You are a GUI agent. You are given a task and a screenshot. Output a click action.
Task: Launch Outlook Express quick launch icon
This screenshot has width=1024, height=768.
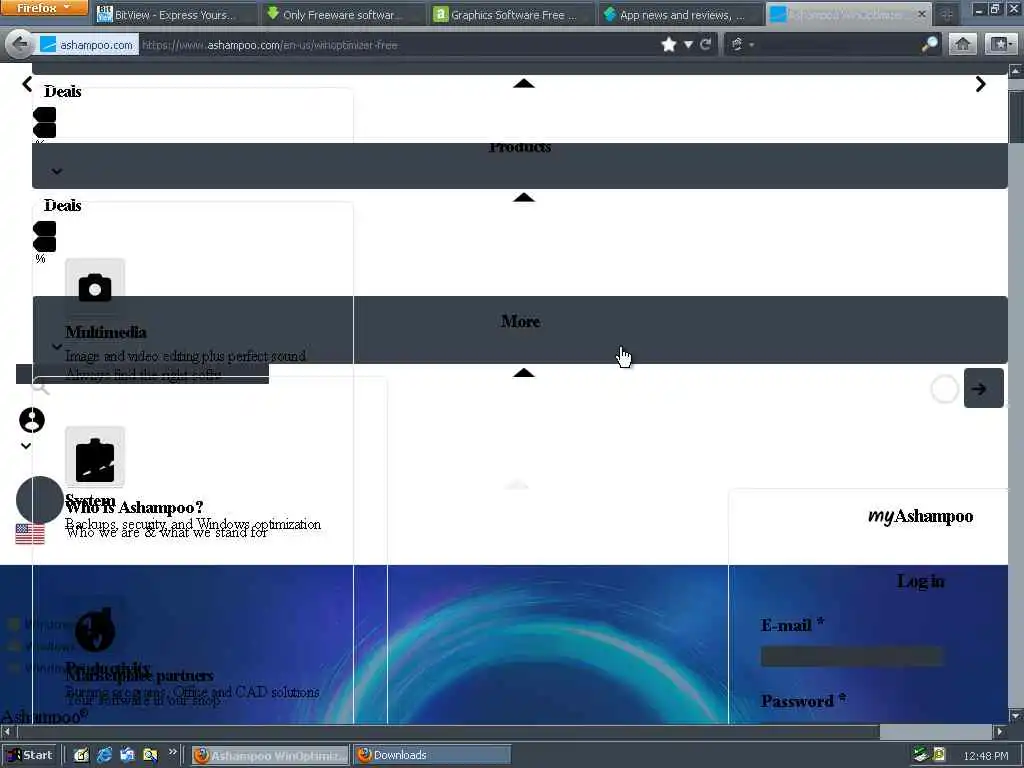point(127,755)
